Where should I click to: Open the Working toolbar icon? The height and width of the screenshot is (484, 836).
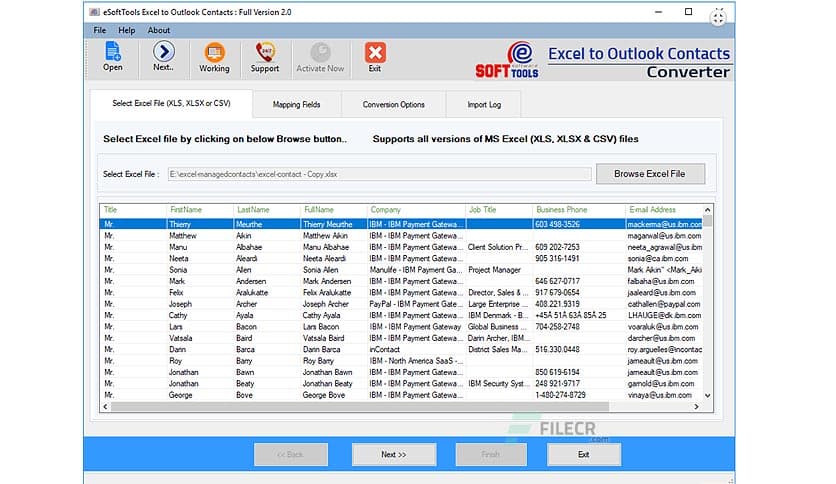click(x=214, y=58)
